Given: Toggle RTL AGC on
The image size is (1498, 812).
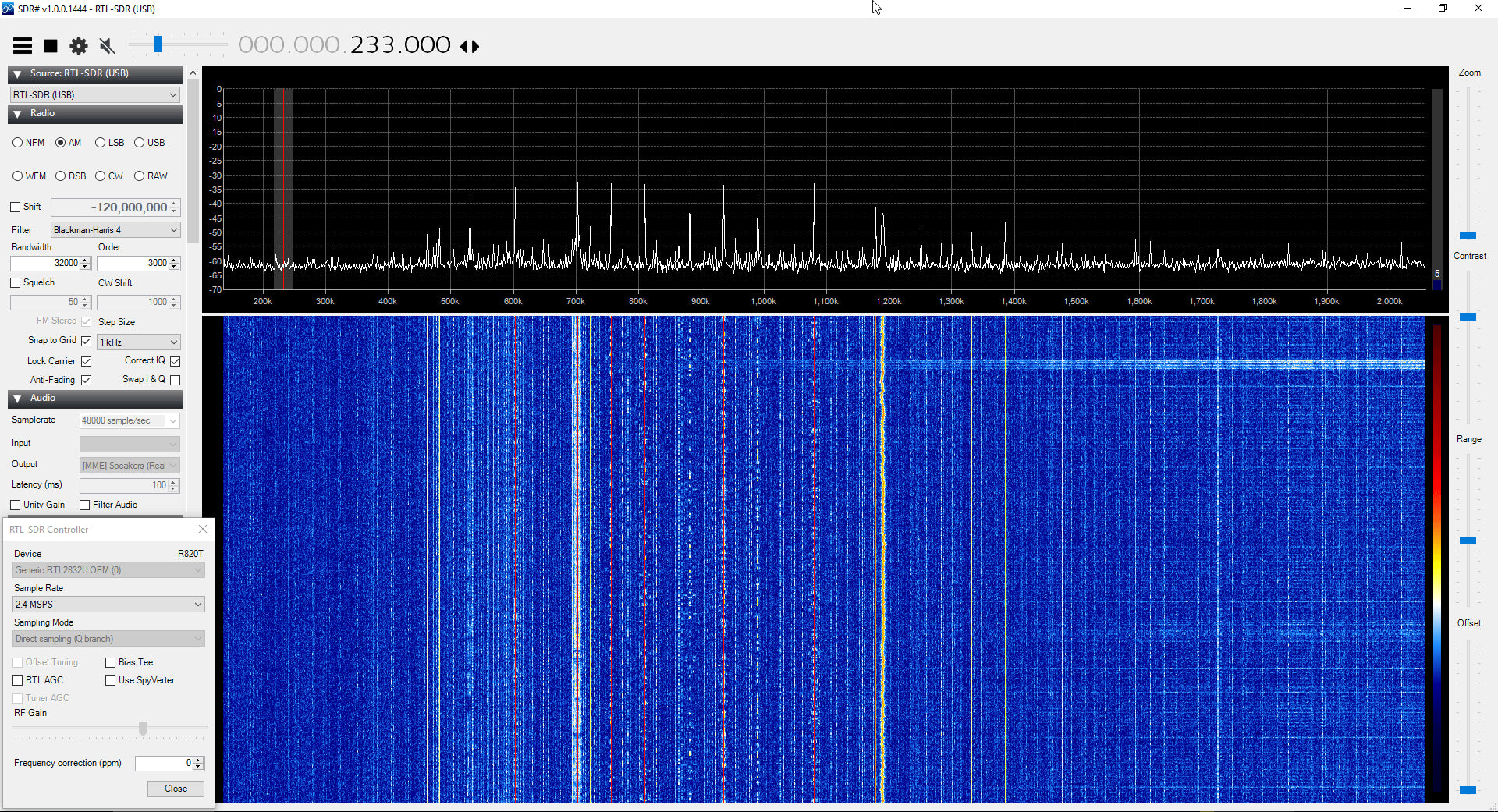Looking at the screenshot, I should coord(18,680).
